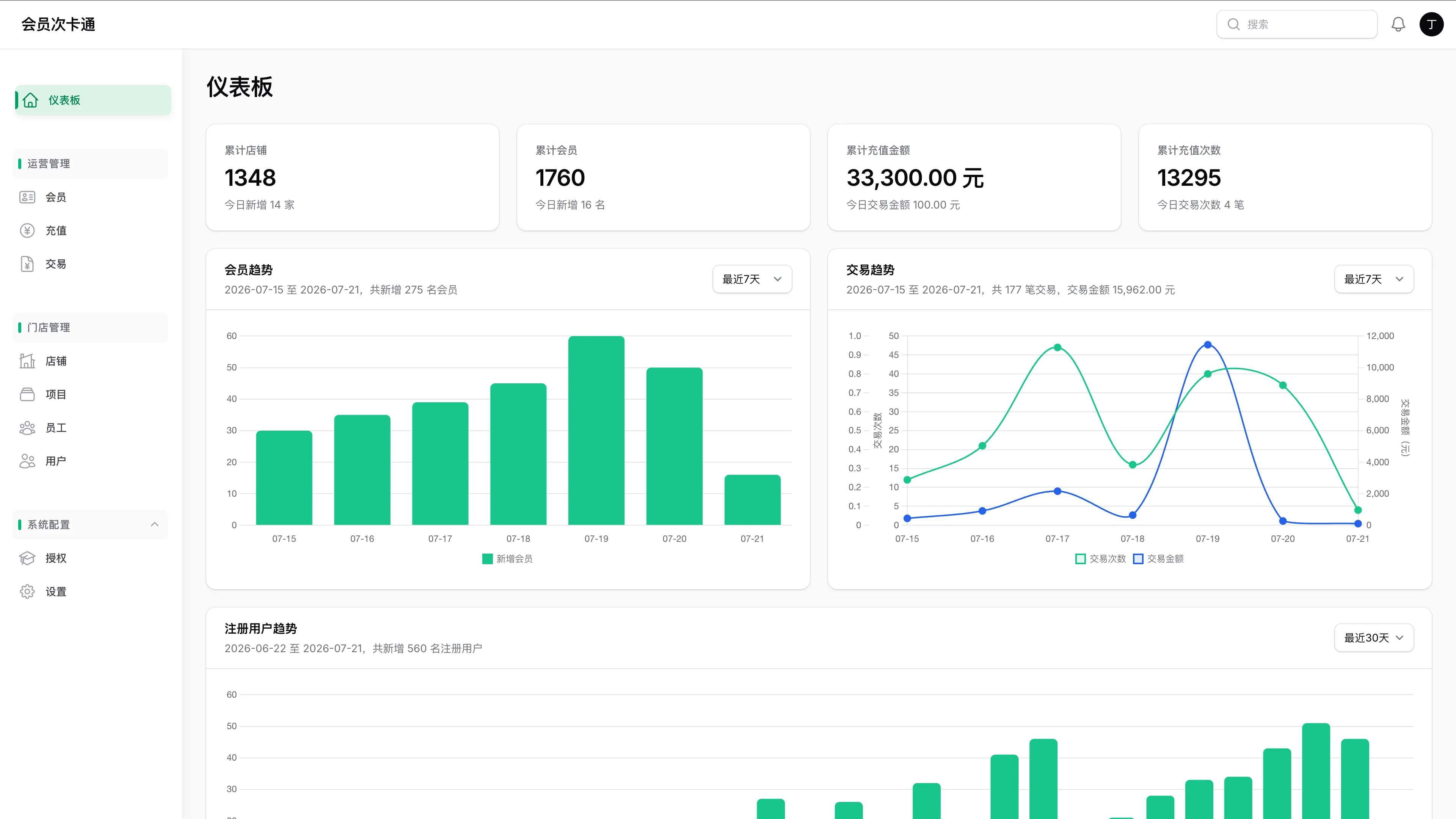Click the home icon beside 仪表板
Screen dimensions: 1456x819
30,100
